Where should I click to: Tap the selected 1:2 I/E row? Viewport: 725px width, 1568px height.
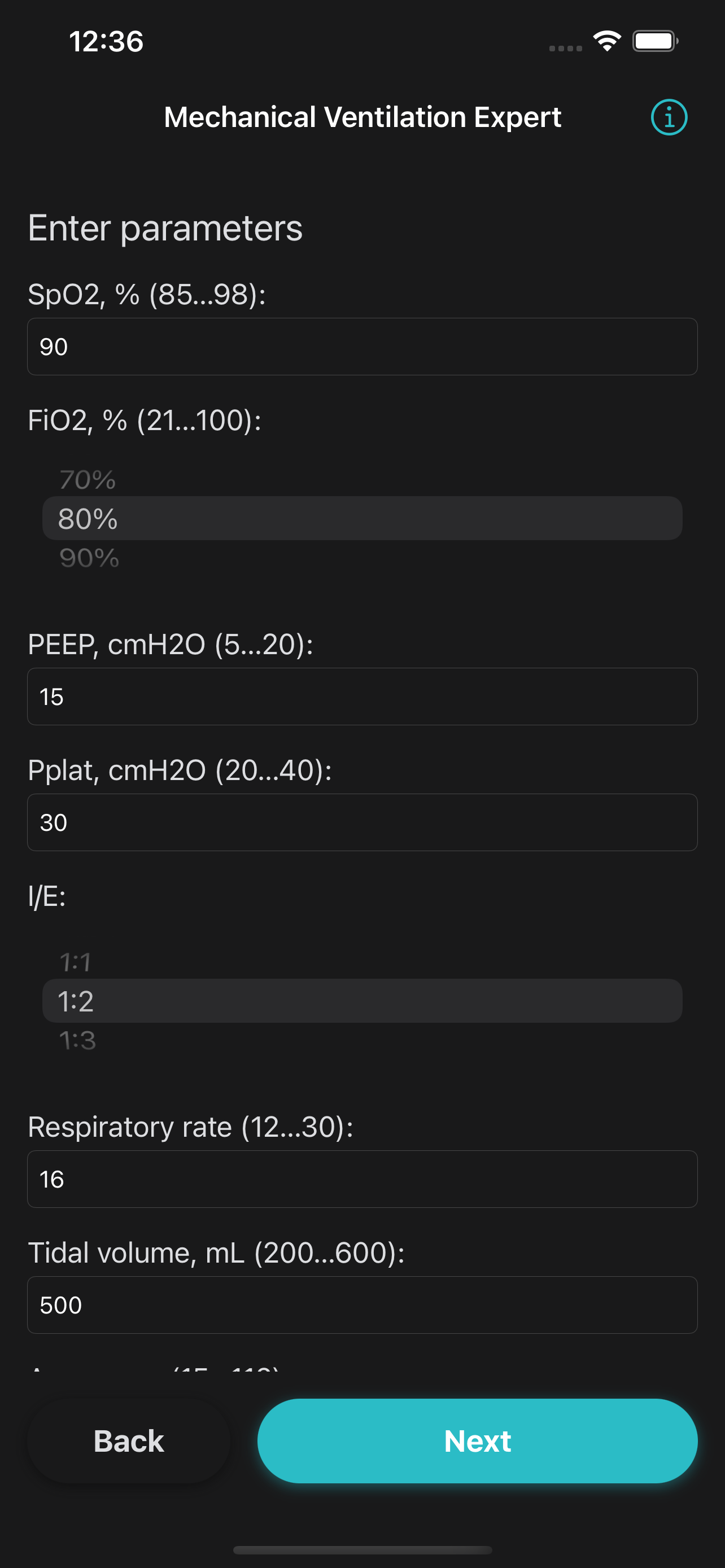click(362, 1001)
